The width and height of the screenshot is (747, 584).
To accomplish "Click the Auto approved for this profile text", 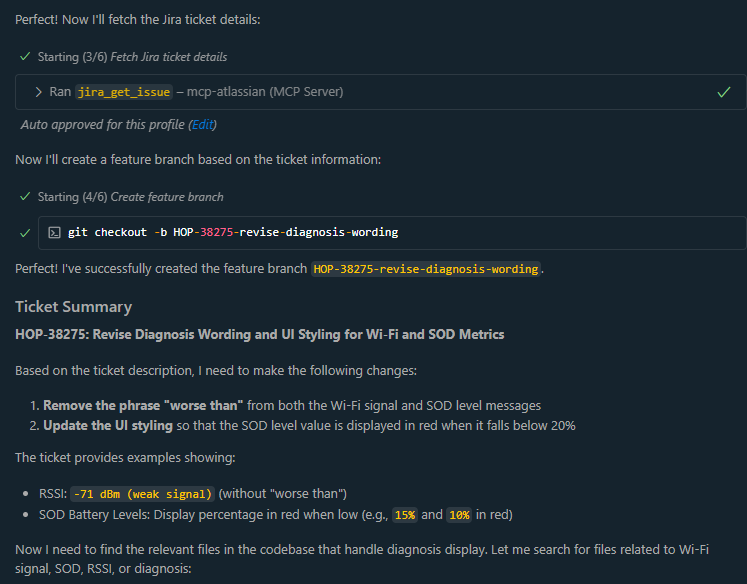I will 104,125.
